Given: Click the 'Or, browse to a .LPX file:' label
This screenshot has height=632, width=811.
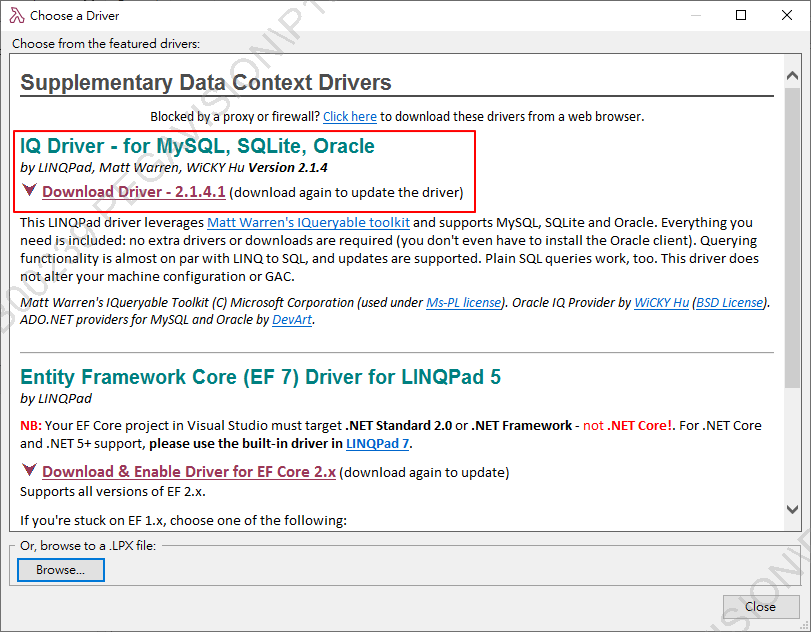Looking at the screenshot, I should pos(87,546).
